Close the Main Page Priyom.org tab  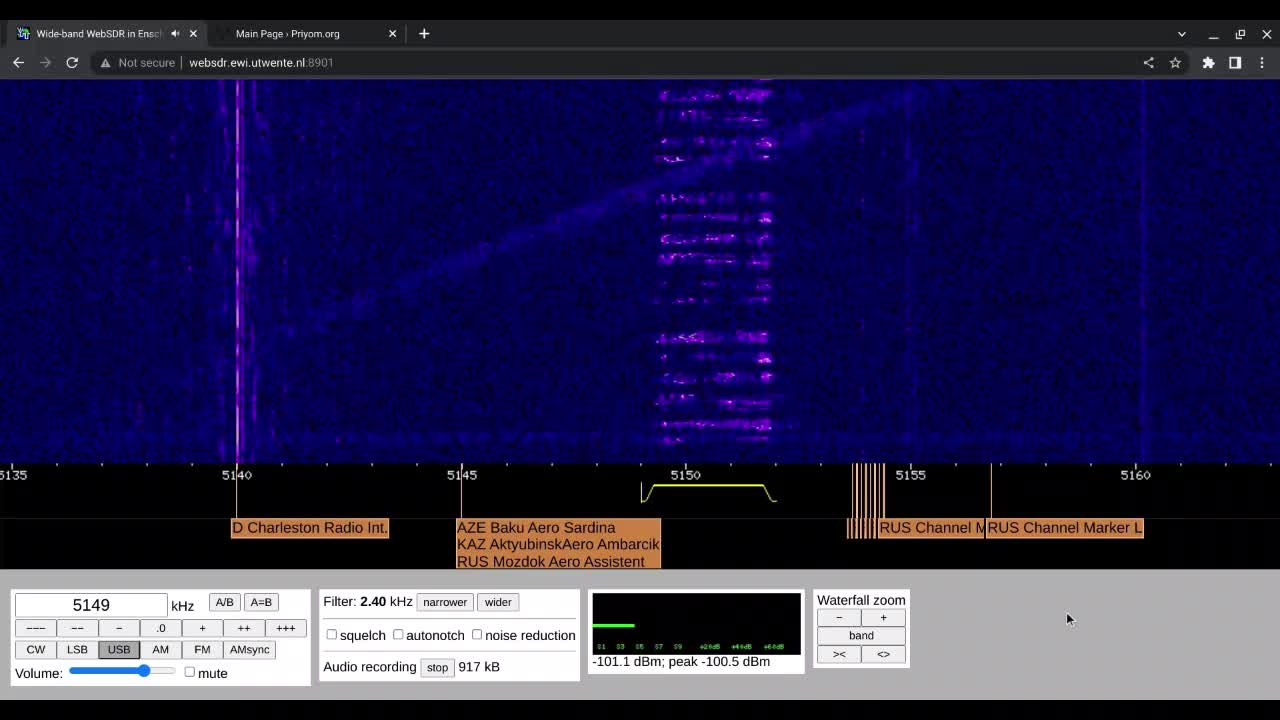[x=392, y=33]
